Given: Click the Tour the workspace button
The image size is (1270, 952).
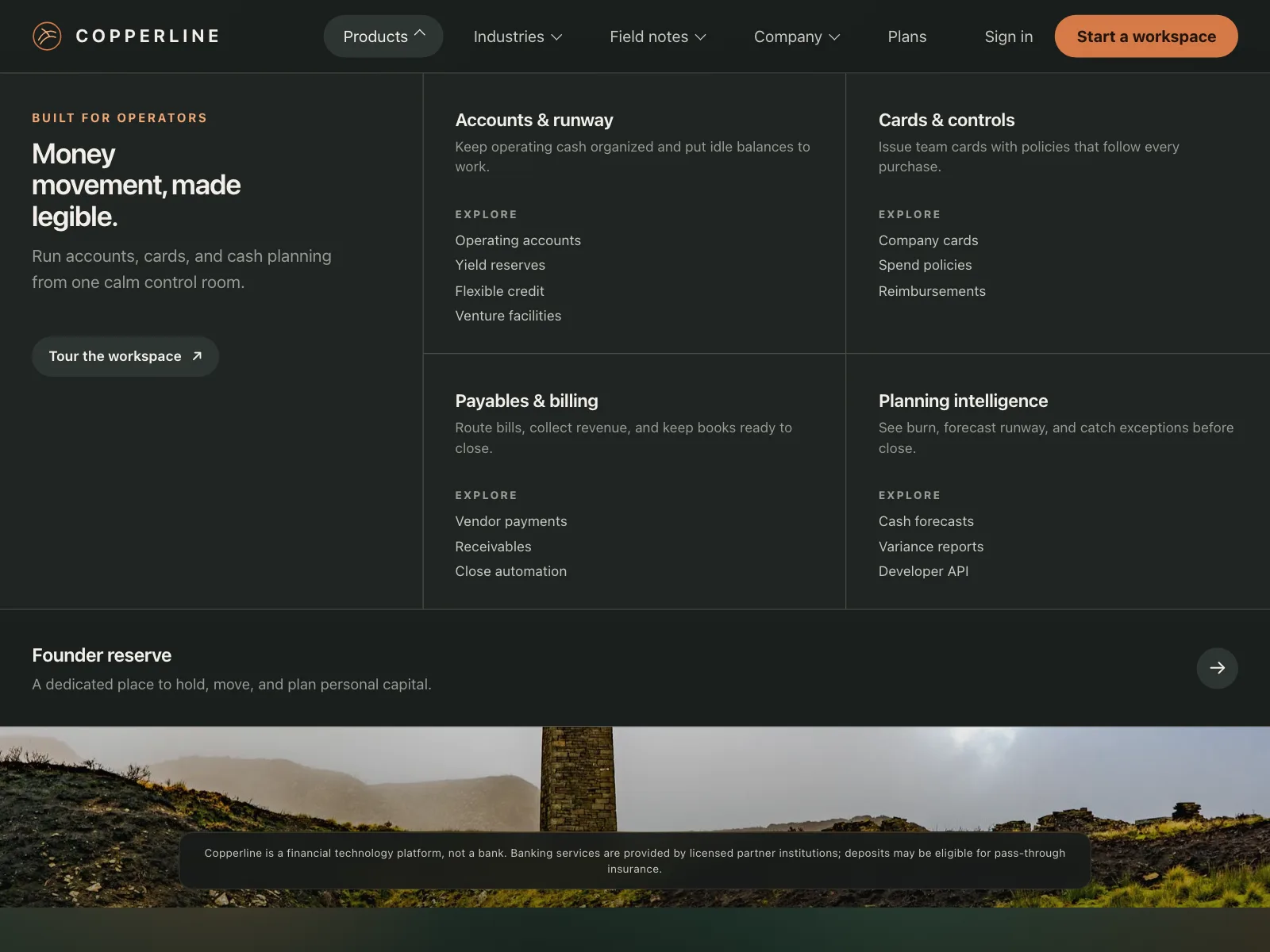Looking at the screenshot, I should coord(125,356).
